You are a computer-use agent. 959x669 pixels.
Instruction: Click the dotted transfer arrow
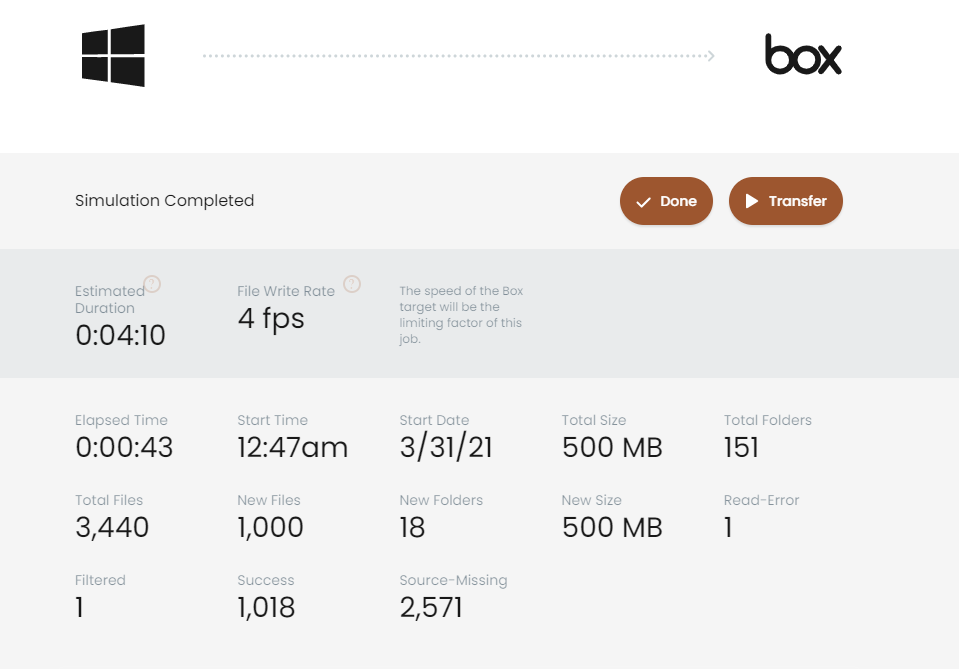[459, 56]
